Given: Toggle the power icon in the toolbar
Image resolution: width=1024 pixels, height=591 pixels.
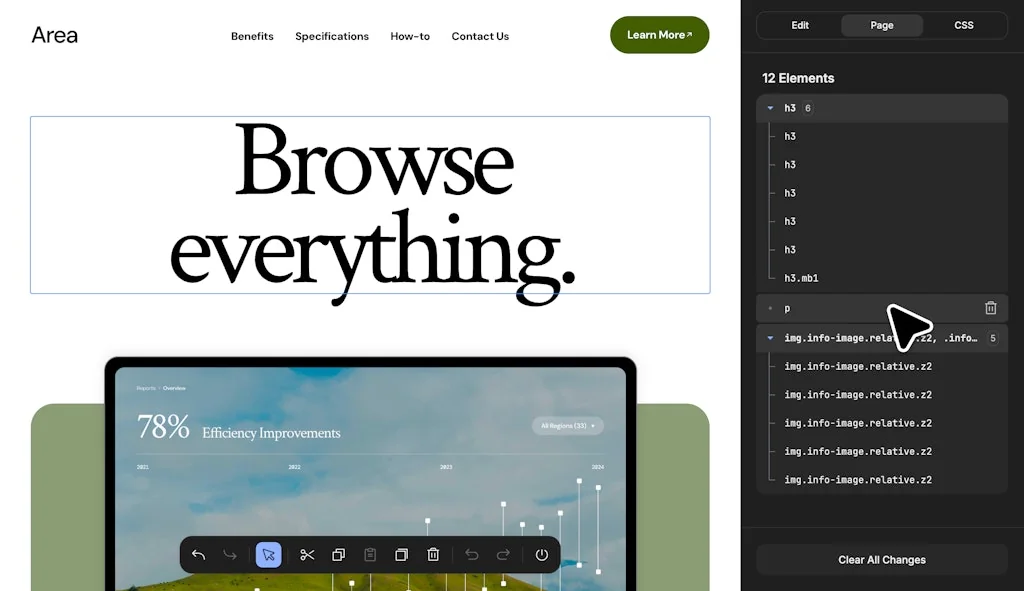Looking at the screenshot, I should 541,555.
